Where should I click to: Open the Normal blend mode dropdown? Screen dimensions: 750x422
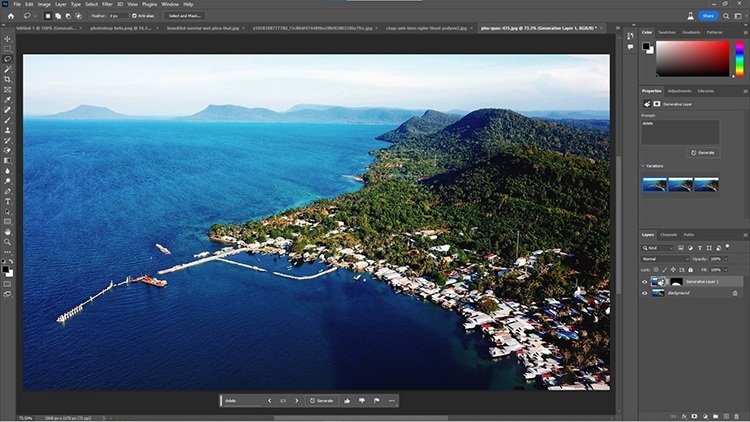[665, 259]
